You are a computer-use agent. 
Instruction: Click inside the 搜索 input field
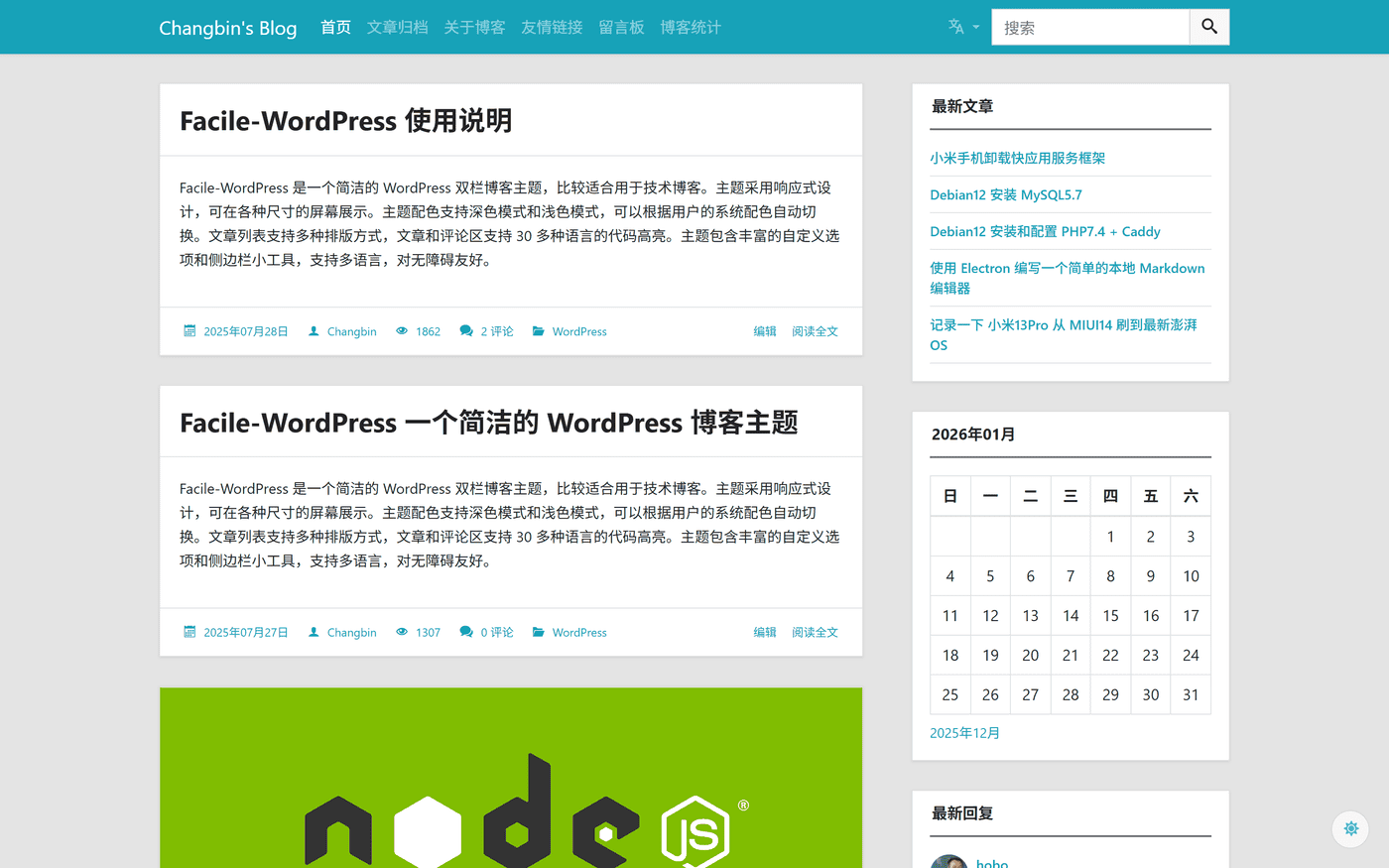[1089, 27]
